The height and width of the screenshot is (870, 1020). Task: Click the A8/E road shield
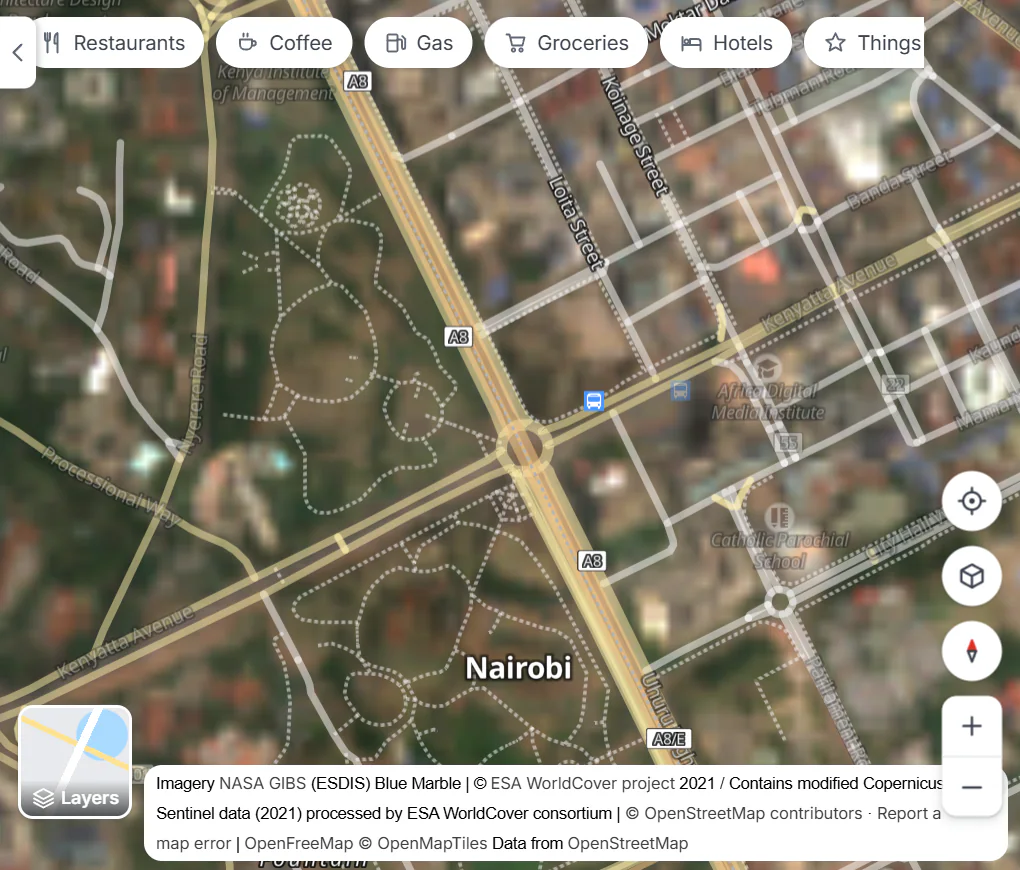669,739
